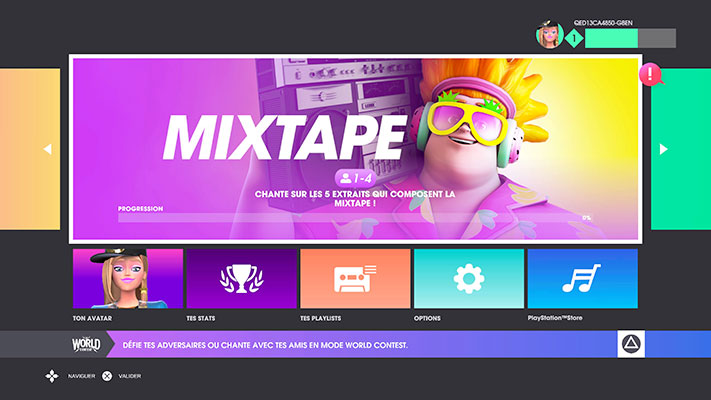This screenshot has width=711, height=400.
Task: Click the d-pad Naviguer icon
Action: 51,376
